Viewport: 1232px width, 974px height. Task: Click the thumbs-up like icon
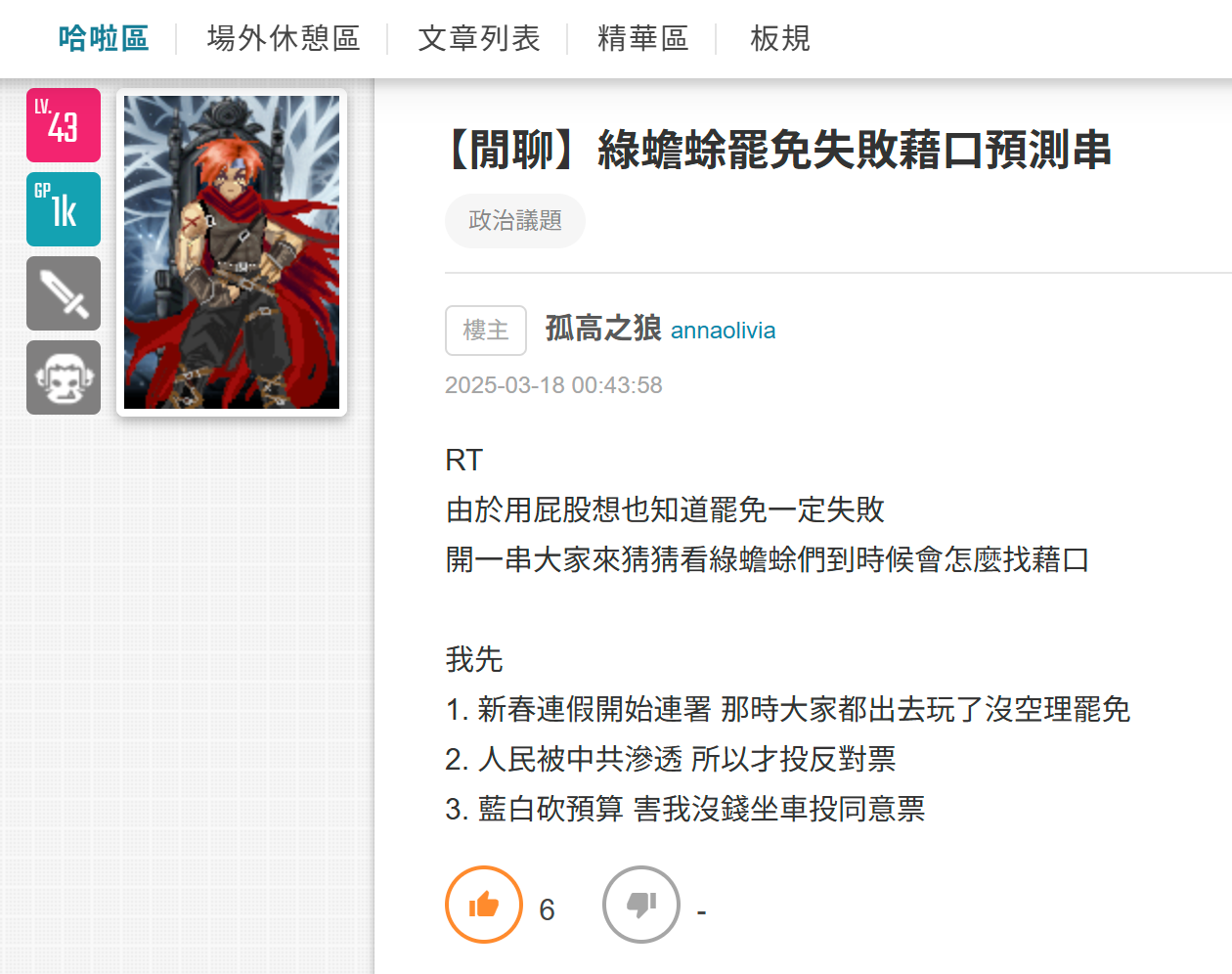point(484,905)
